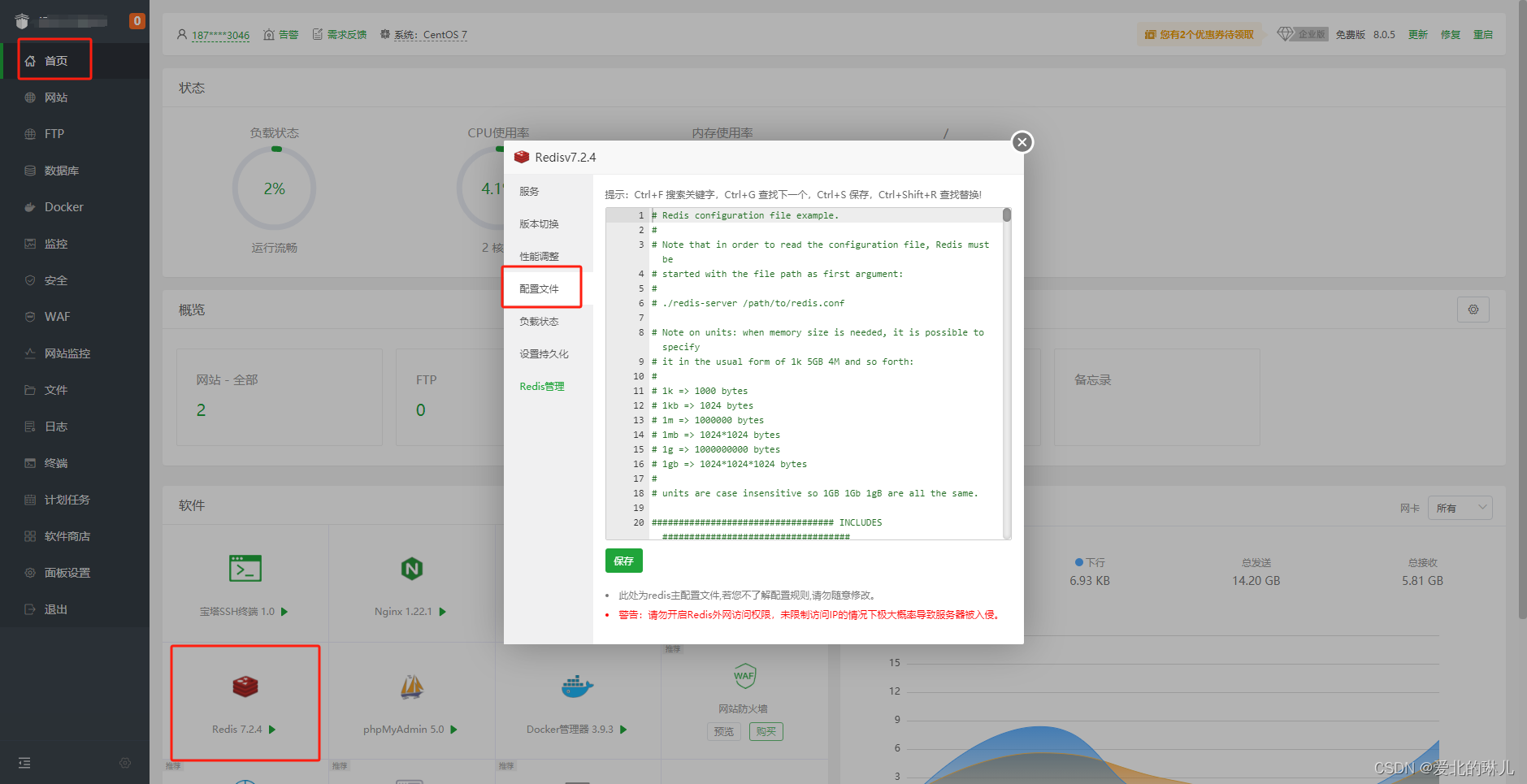Image resolution: width=1527 pixels, height=784 pixels.
Task: Click the 宝塔SSH终端 terminal icon
Action: (245, 569)
